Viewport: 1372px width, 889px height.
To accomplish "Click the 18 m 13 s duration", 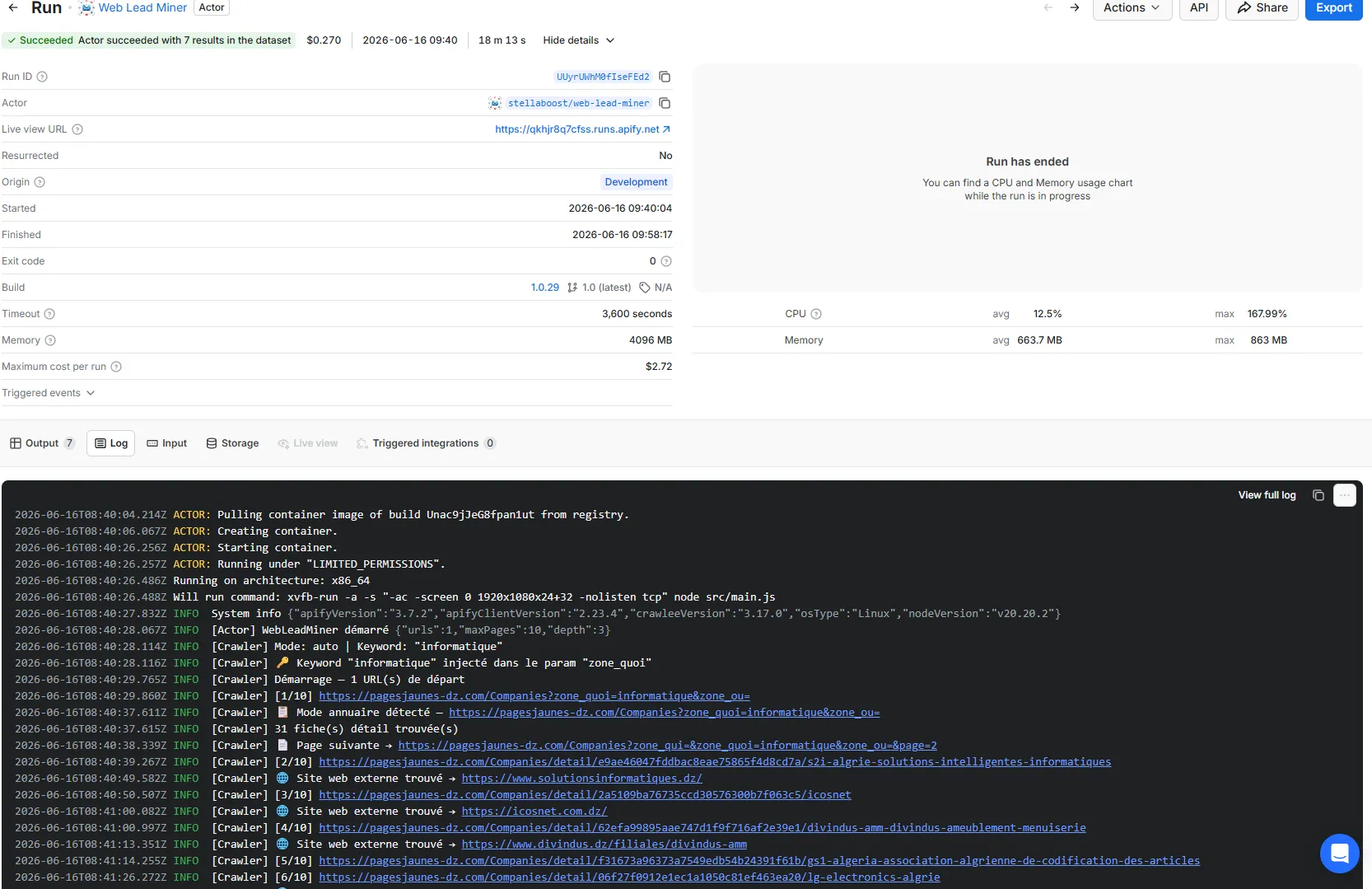I will pyautogui.click(x=502, y=40).
